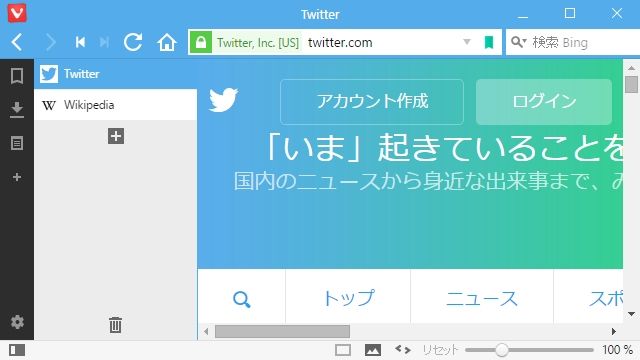Open the Downloads panel
Viewport: 640px width, 360px height.
click(17, 110)
